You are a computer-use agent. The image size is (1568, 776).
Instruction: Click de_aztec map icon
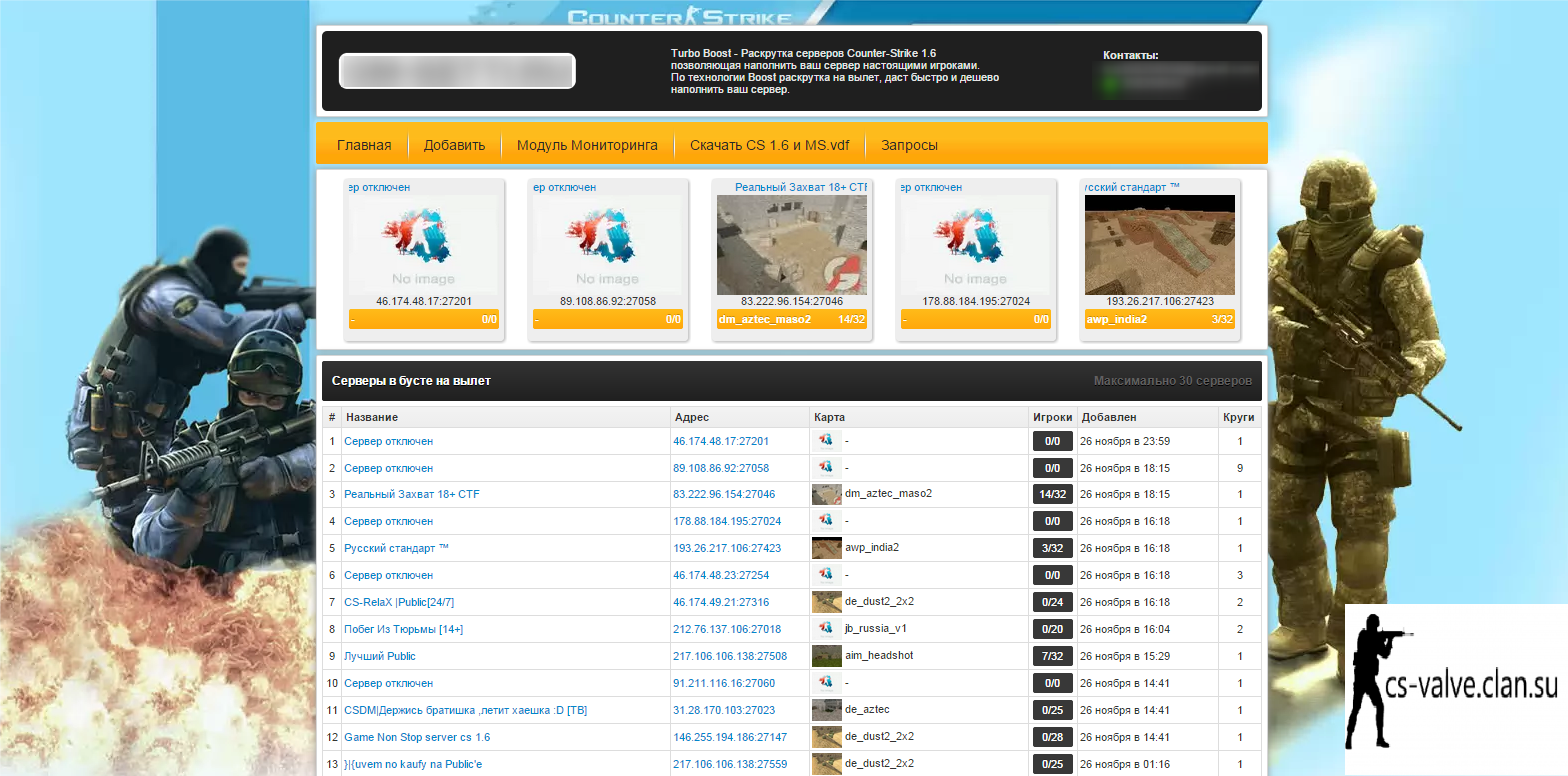coord(826,710)
